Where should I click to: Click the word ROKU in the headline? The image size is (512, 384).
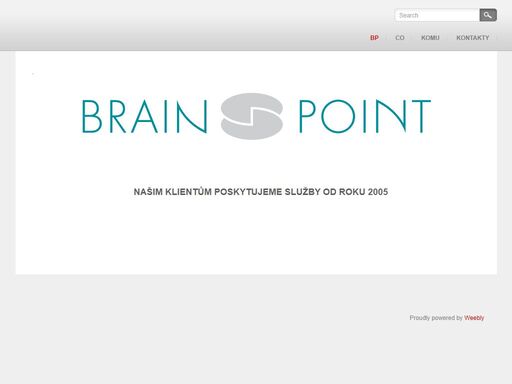352,192
